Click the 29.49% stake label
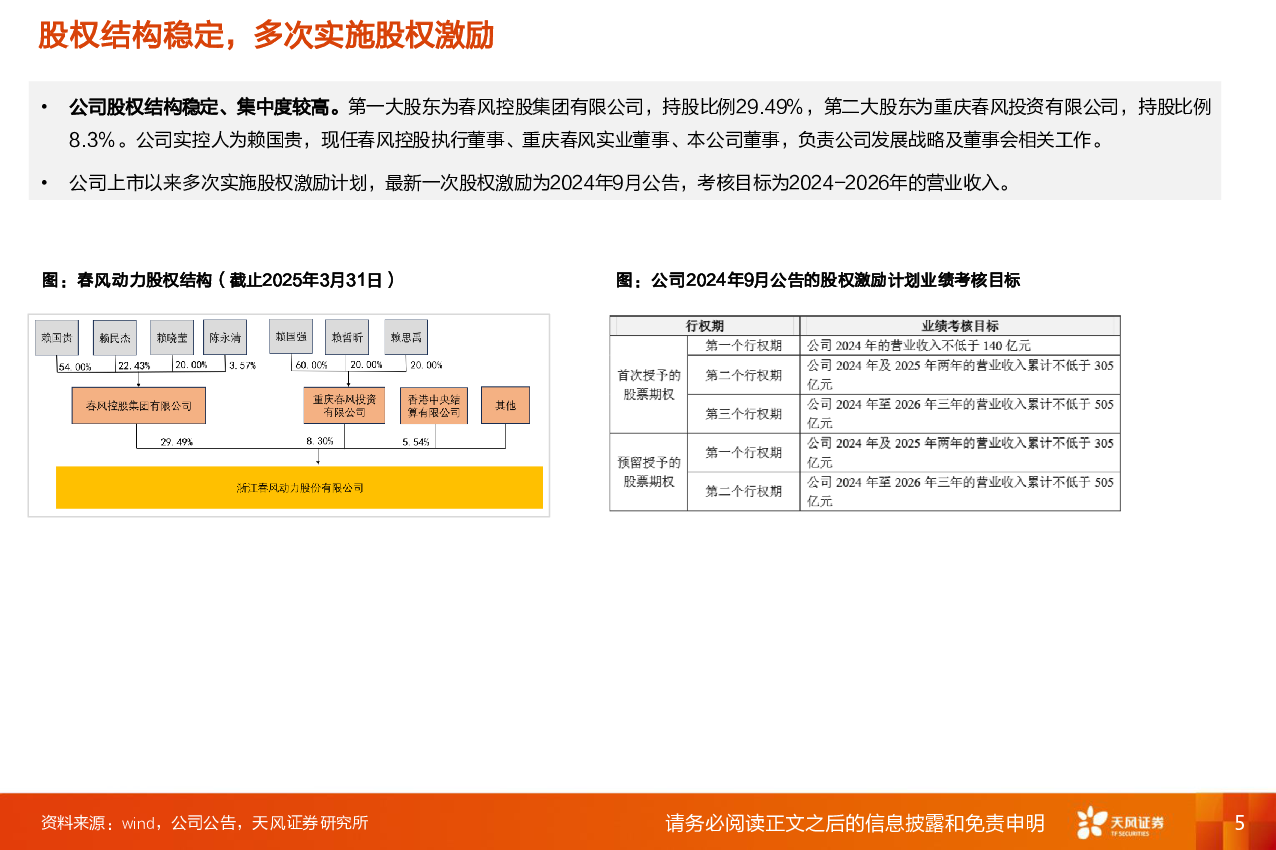The width and height of the screenshot is (1276, 850). click(177, 441)
